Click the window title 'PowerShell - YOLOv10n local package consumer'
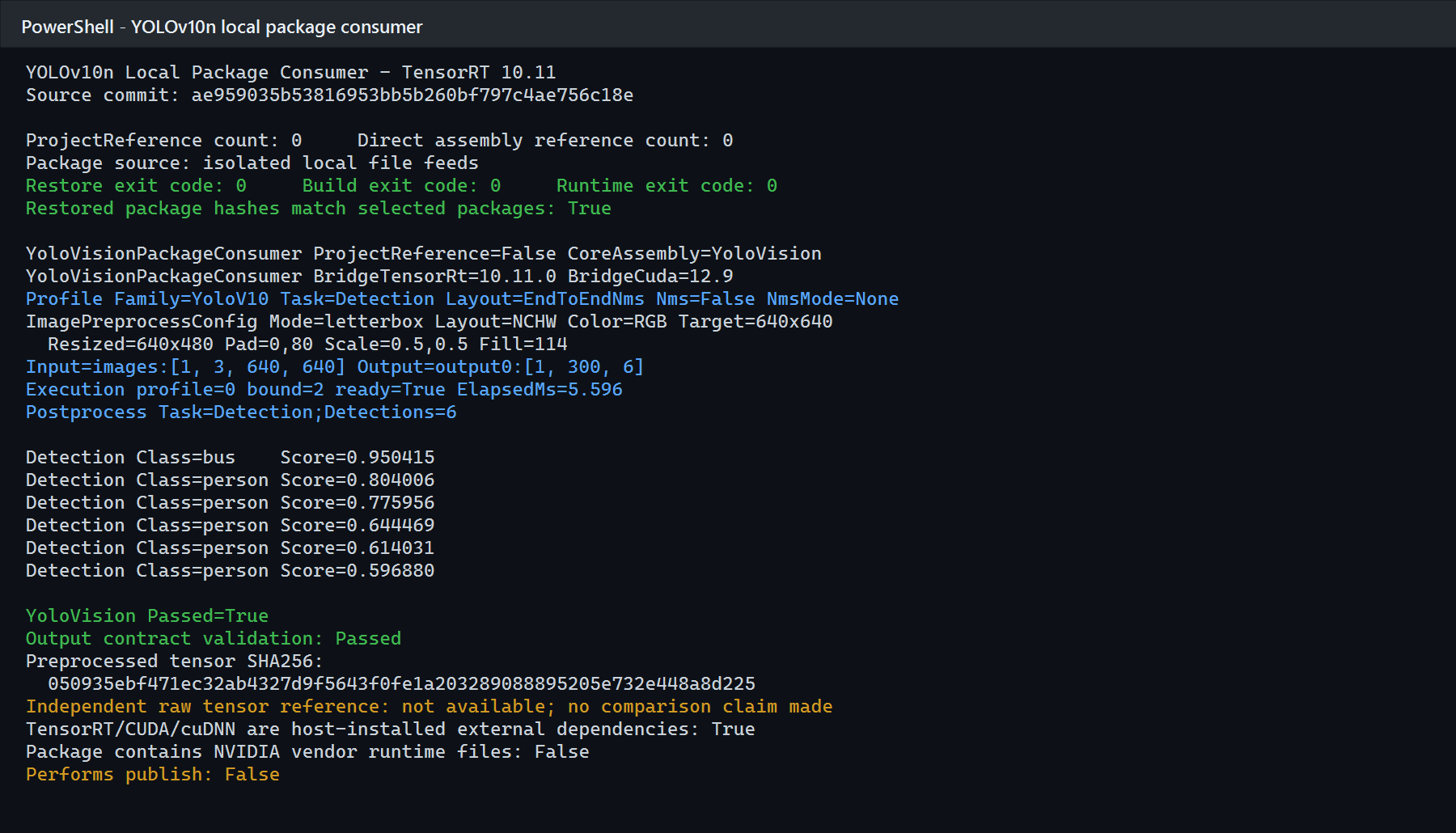The image size is (1456, 833). click(222, 27)
